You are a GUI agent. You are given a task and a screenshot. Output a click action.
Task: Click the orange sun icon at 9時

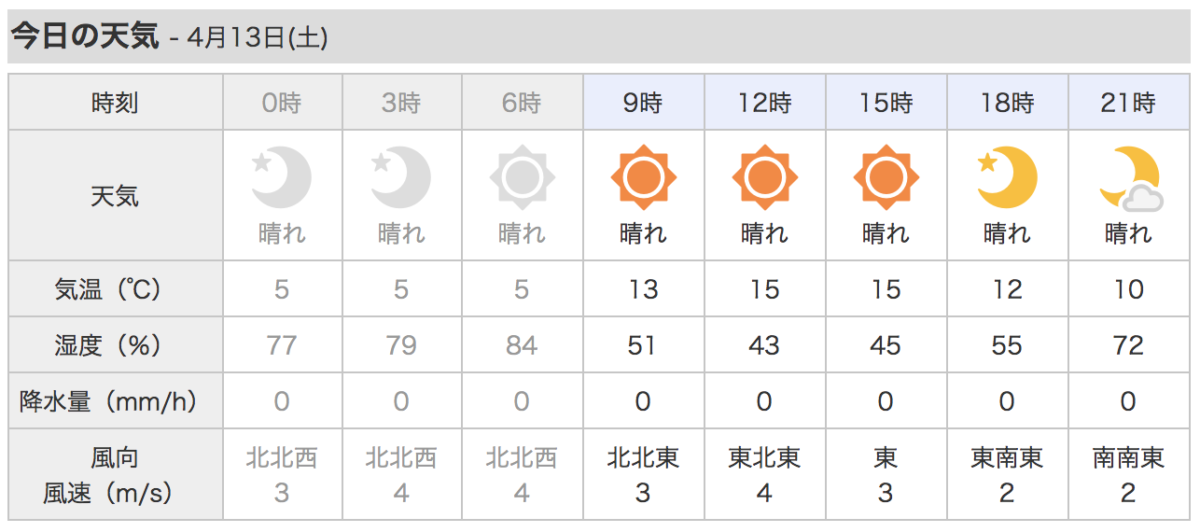(643, 179)
